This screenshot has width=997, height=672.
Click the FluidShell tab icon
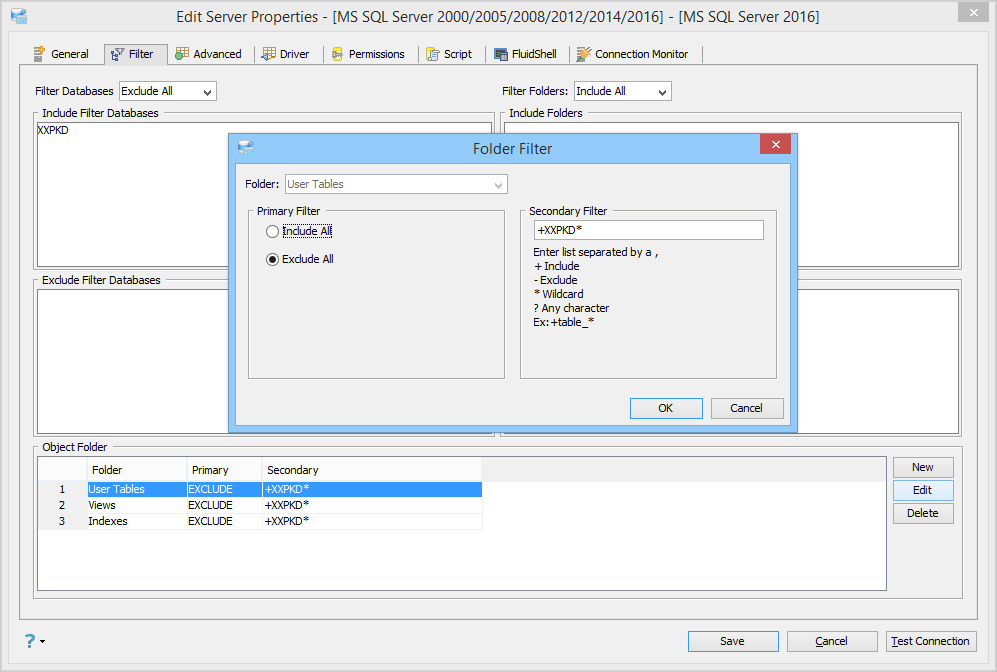click(x=501, y=54)
